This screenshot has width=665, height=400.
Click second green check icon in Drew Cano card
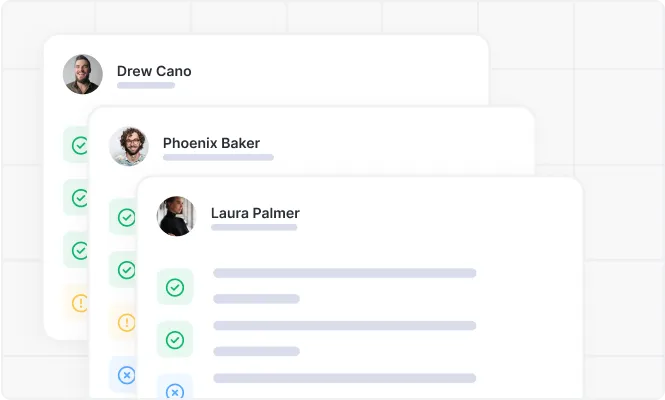[79, 198]
